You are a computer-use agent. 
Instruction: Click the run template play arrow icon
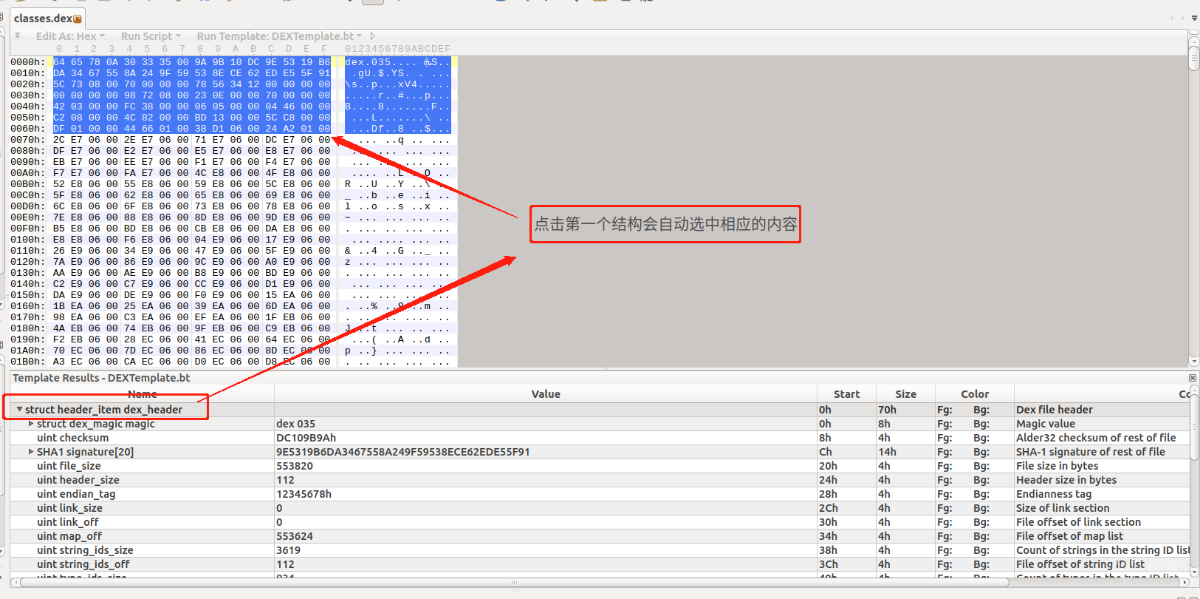(373, 36)
